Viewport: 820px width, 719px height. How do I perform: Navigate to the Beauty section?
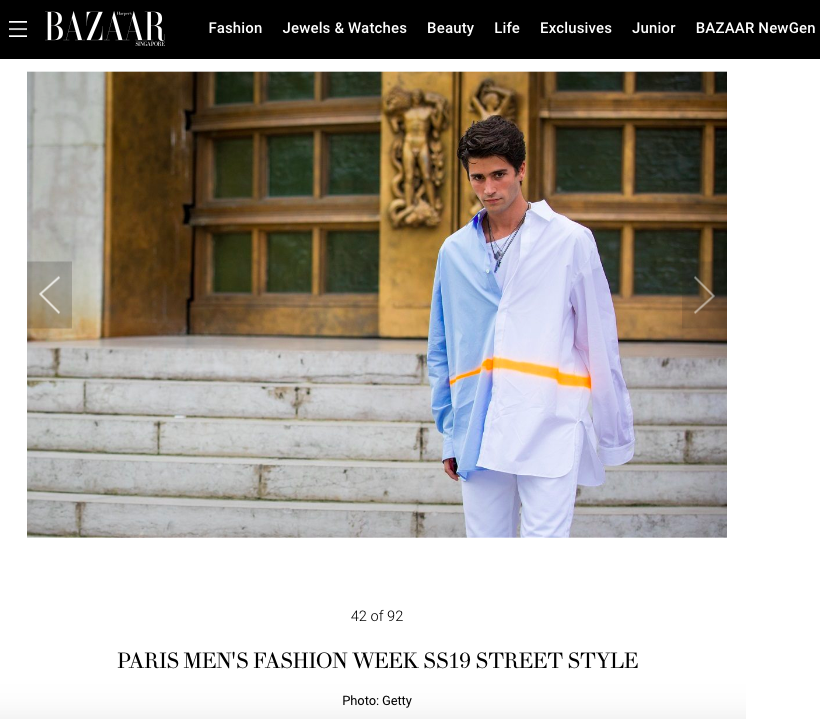tap(450, 28)
